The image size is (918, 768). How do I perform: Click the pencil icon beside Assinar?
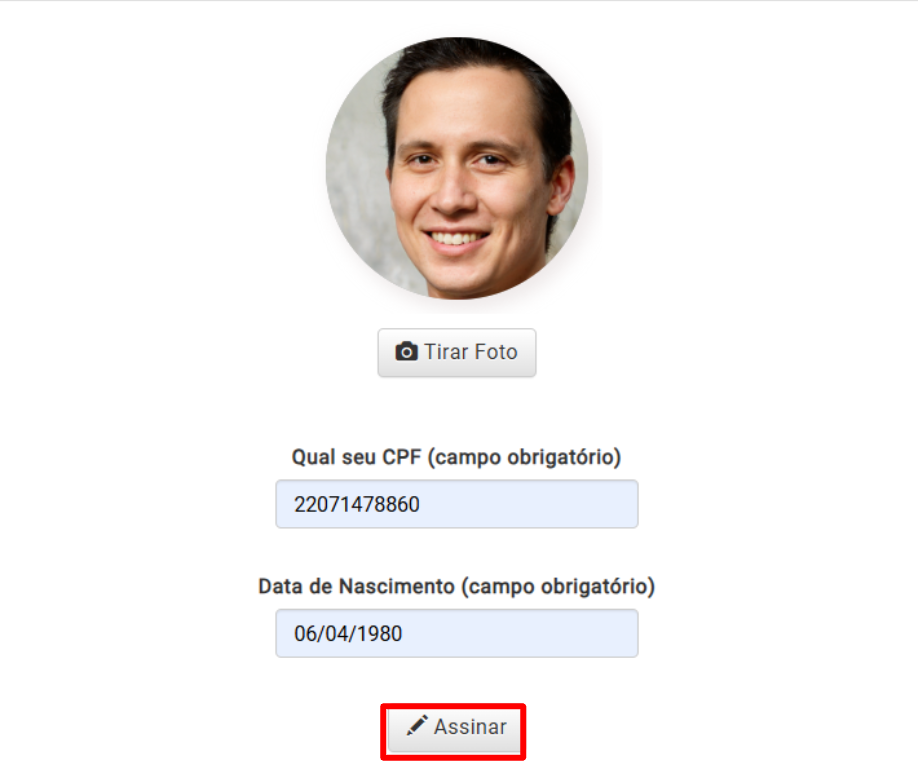(x=417, y=726)
